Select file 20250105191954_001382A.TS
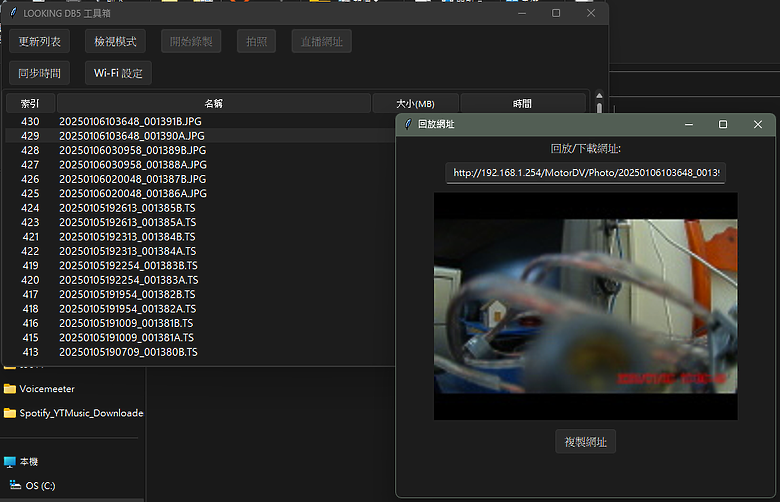 pos(128,309)
